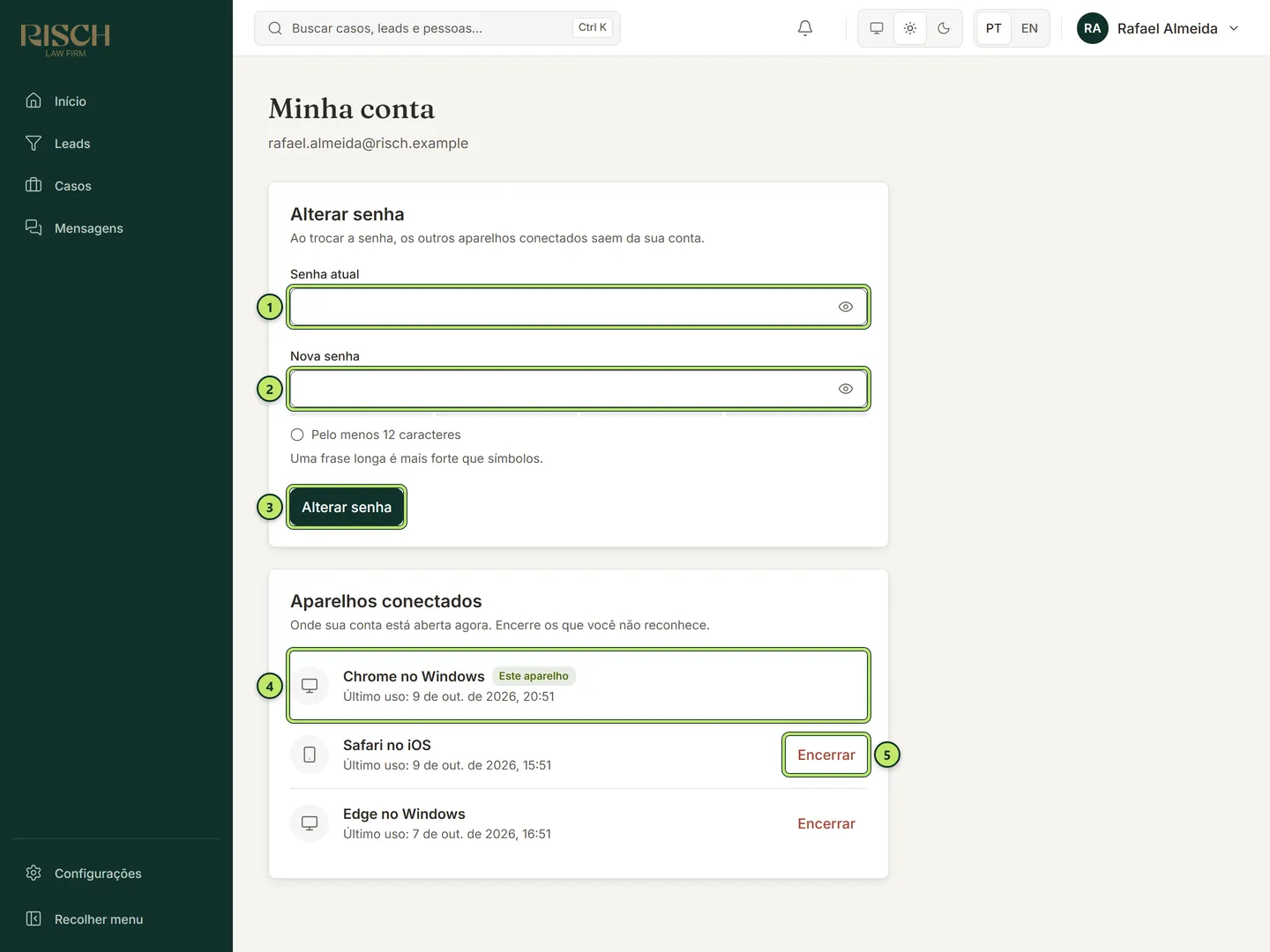The image size is (1270, 952).
Task: Open Leads in the sidebar
Action: click(116, 144)
